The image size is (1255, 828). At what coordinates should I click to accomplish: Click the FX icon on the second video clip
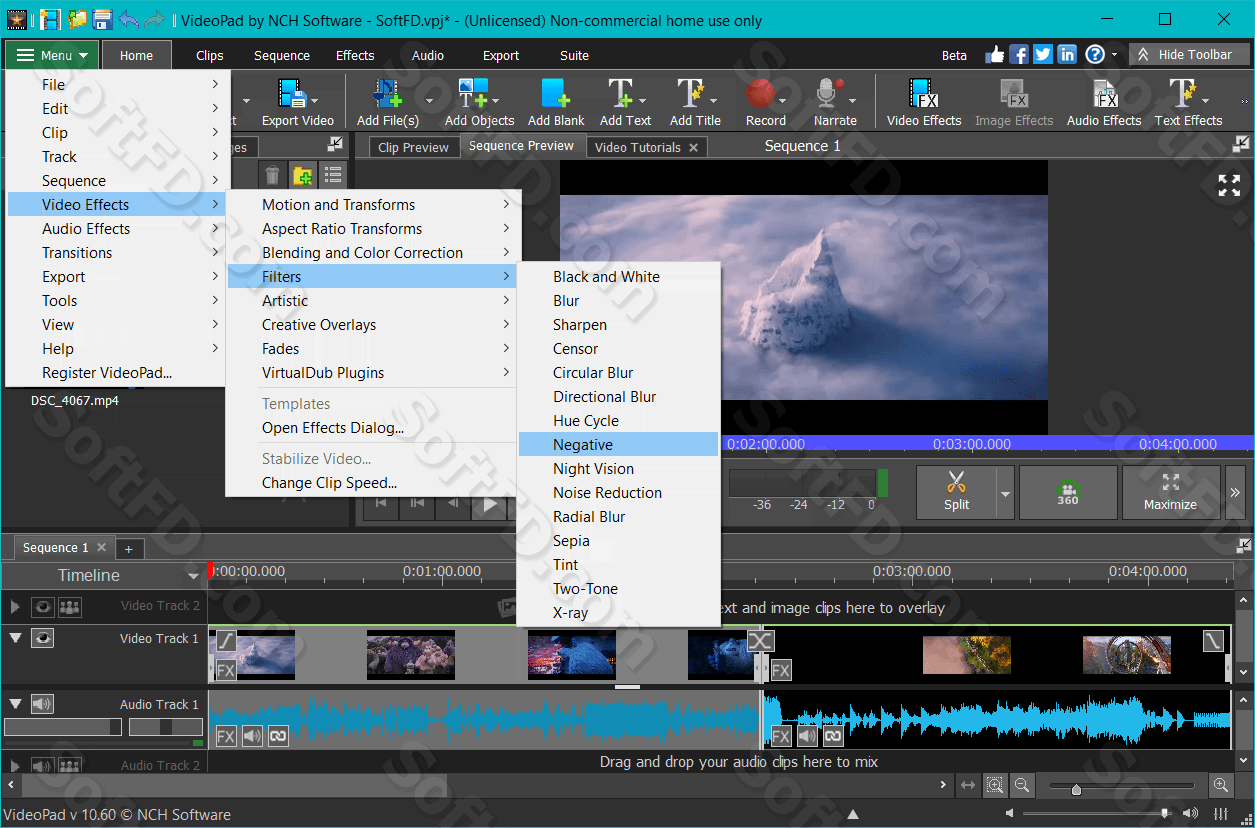coord(781,670)
